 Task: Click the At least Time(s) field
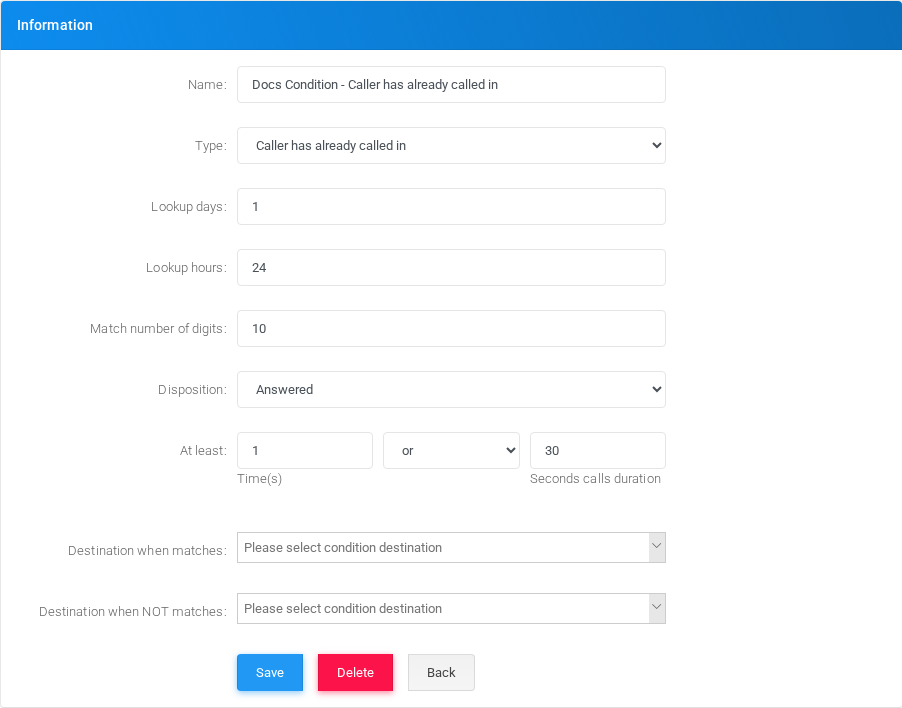tap(305, 450)
